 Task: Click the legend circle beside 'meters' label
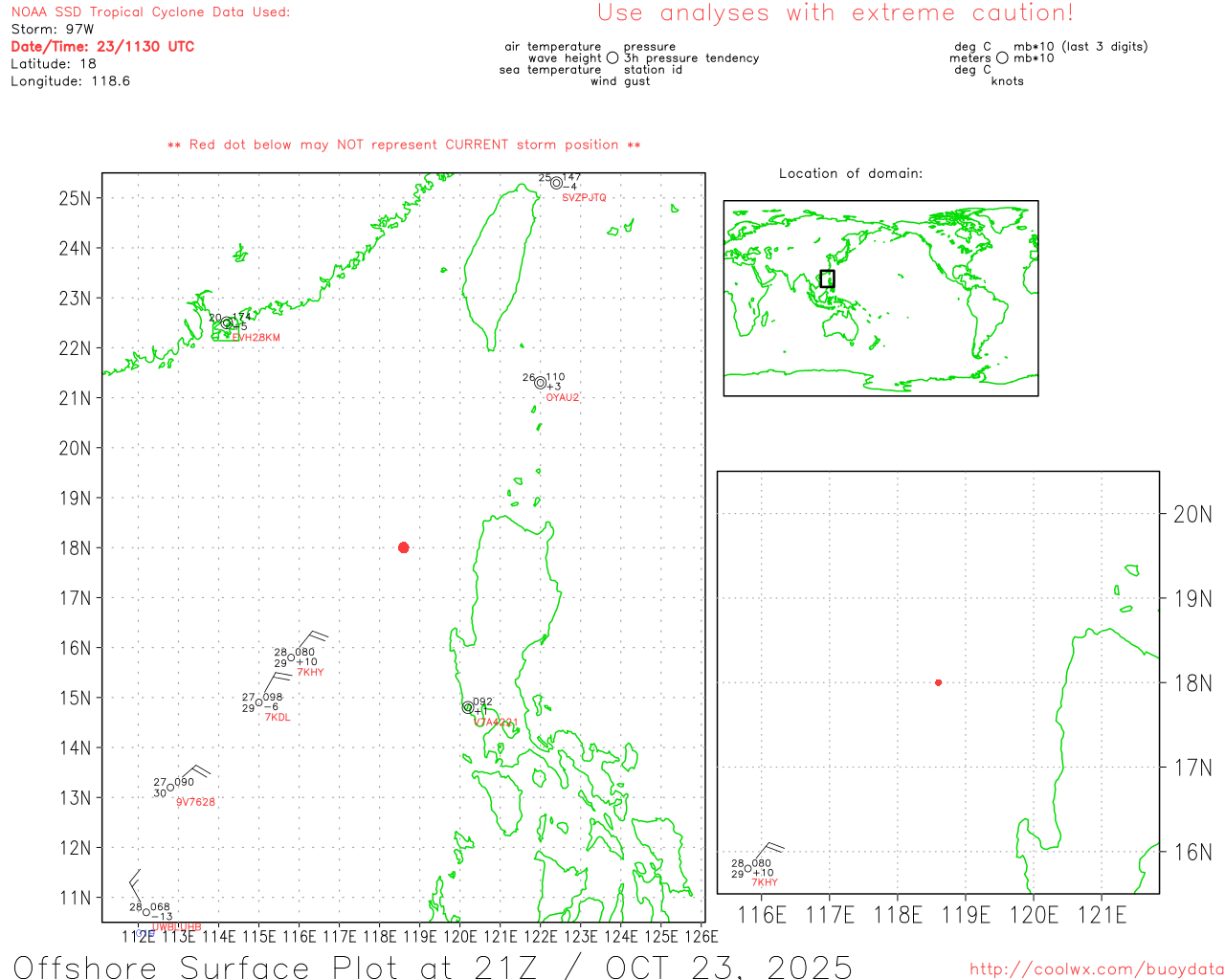click(x=1002, y=58)
